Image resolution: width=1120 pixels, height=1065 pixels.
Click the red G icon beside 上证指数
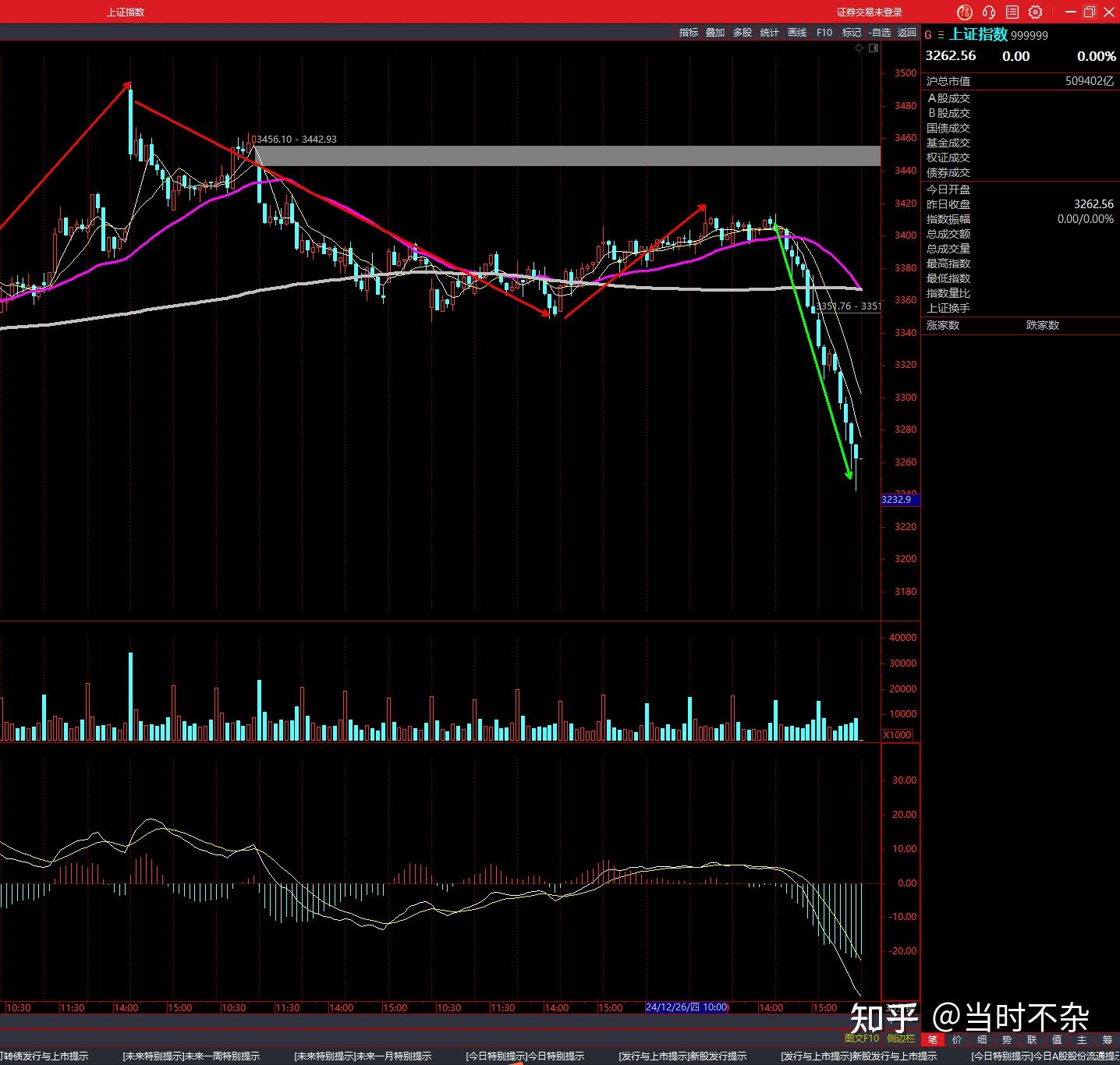pos(928,35)
